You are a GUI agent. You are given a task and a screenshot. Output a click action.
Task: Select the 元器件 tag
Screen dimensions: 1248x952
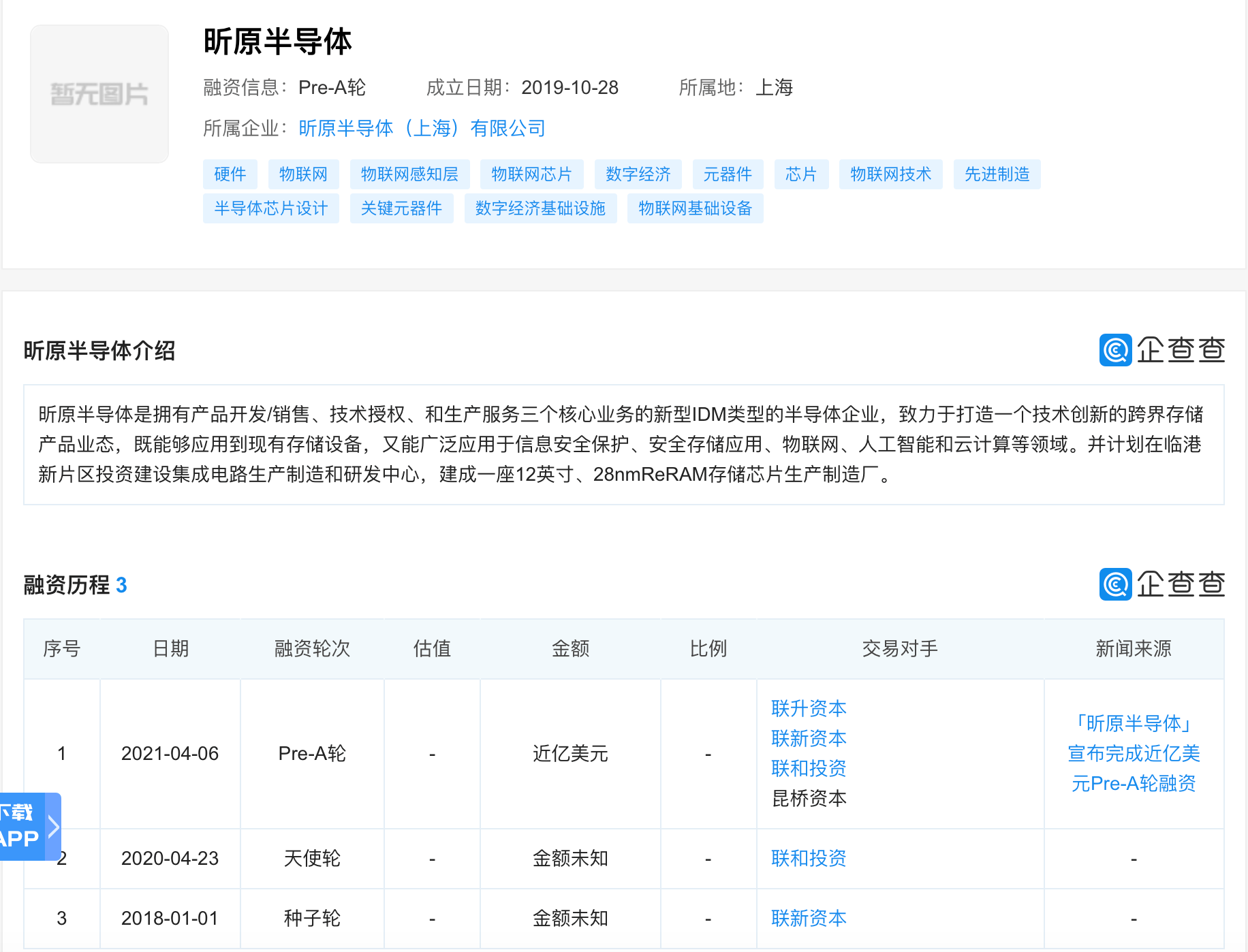coord(728,174)
